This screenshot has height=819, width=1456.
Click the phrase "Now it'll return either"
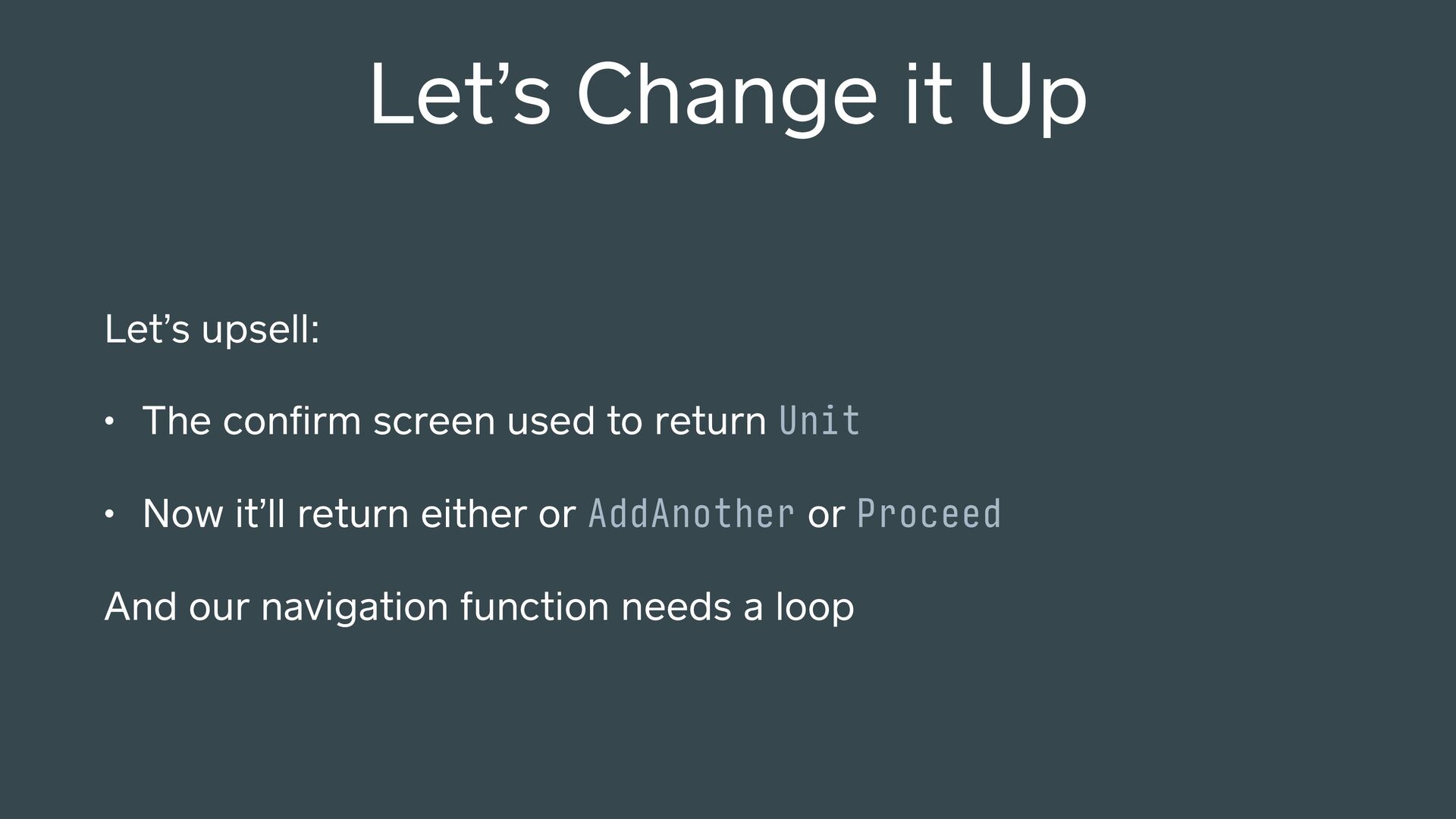pyautogui.click(x=336, y=513)
